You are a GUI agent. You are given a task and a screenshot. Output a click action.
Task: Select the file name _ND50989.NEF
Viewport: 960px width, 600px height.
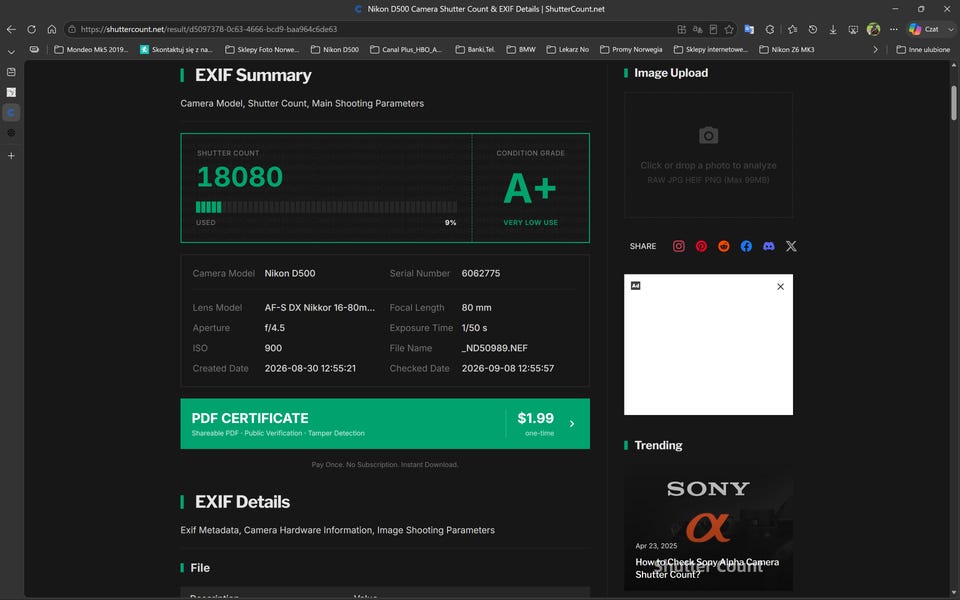tap(494, 348)
